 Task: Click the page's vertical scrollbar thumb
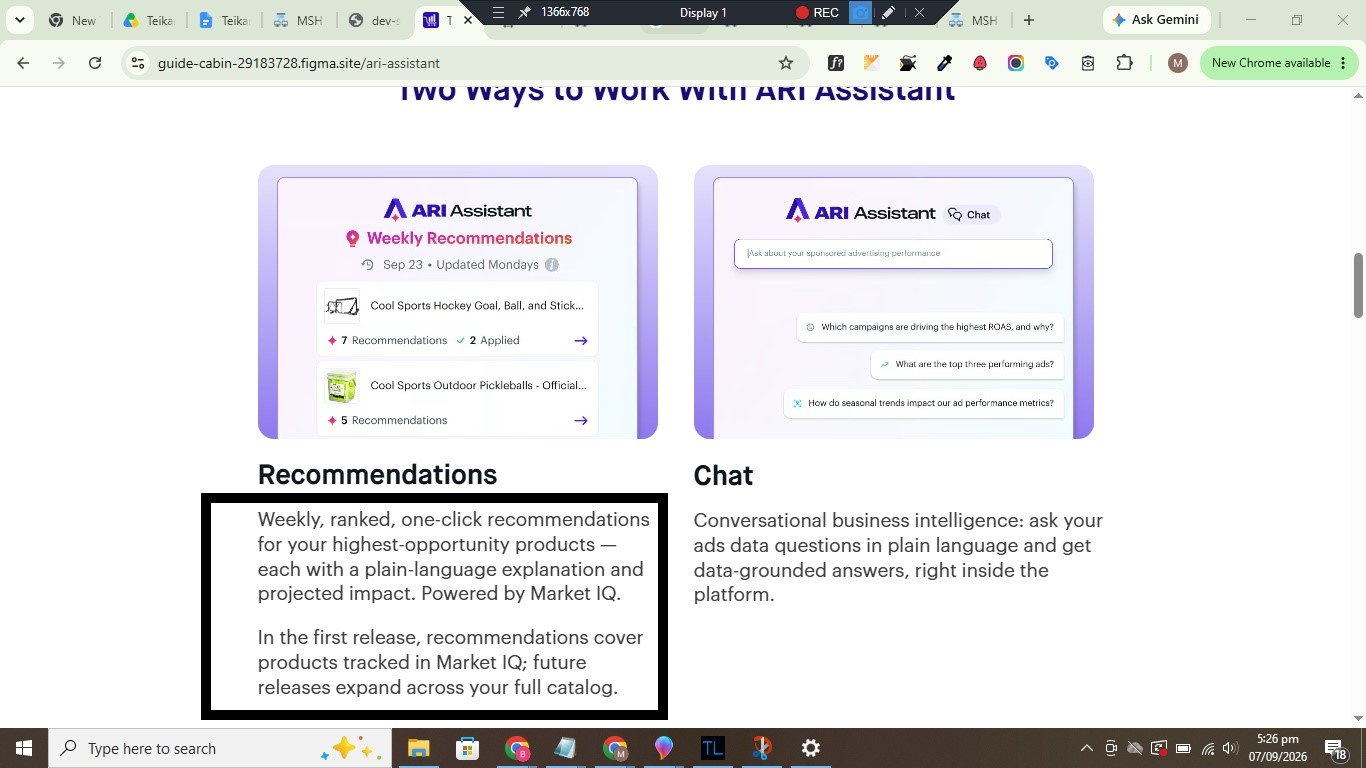(1358, 285)
